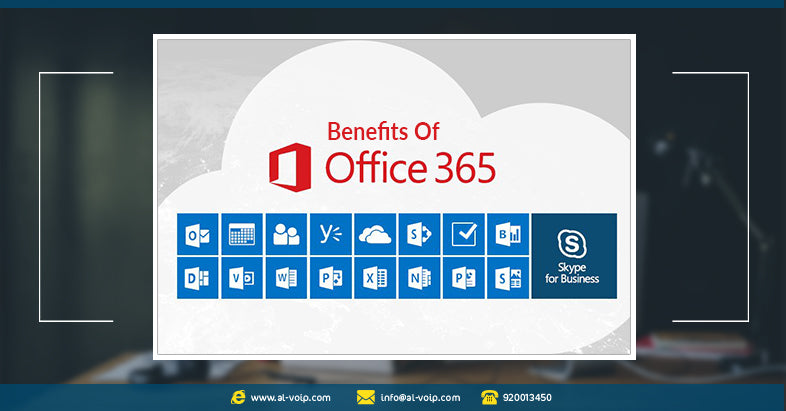Select the OneNote tile
This screenshot has height=411, width=786.
click(418, 278)
